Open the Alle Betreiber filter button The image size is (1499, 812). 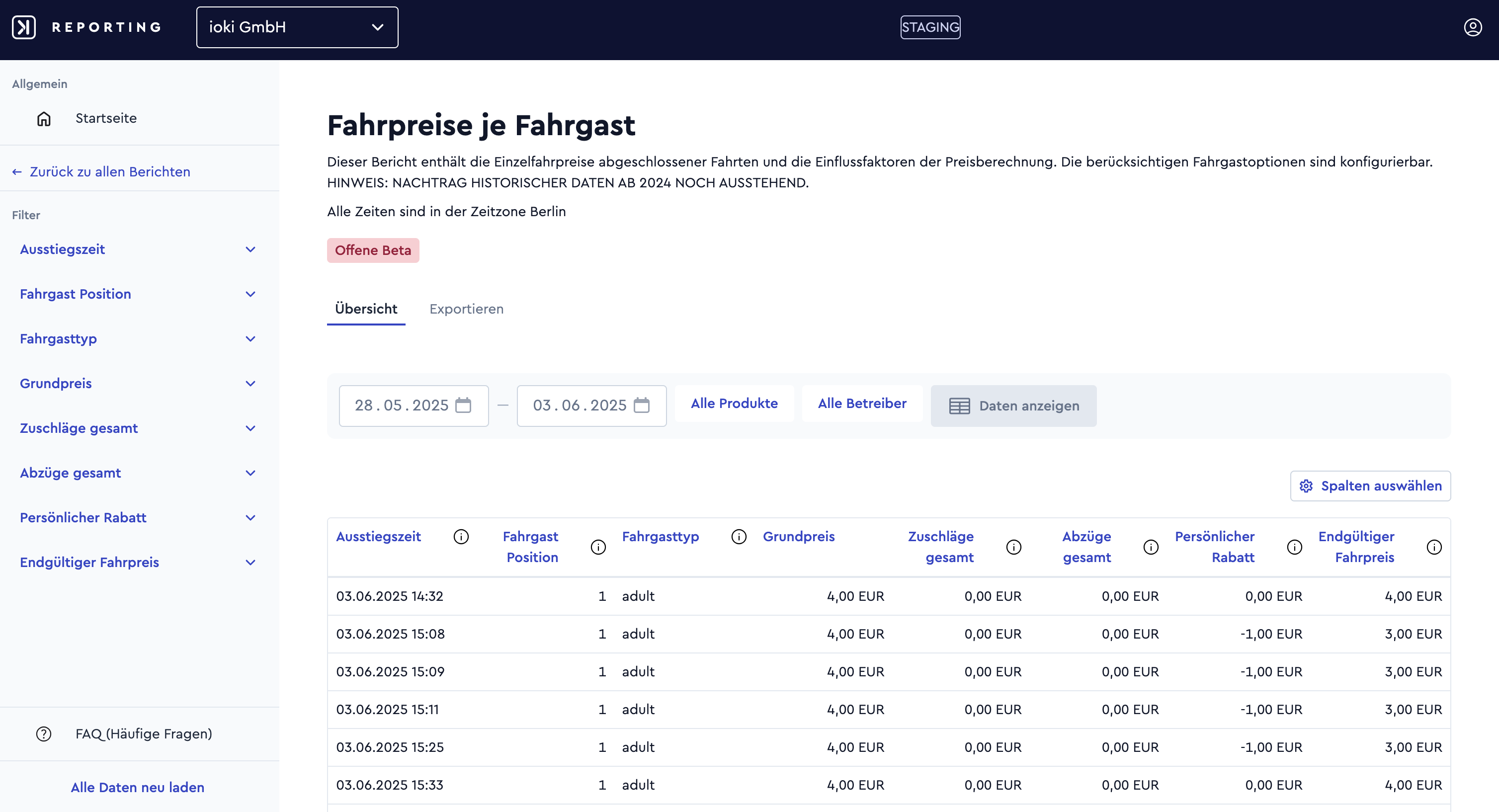[862, 404]
